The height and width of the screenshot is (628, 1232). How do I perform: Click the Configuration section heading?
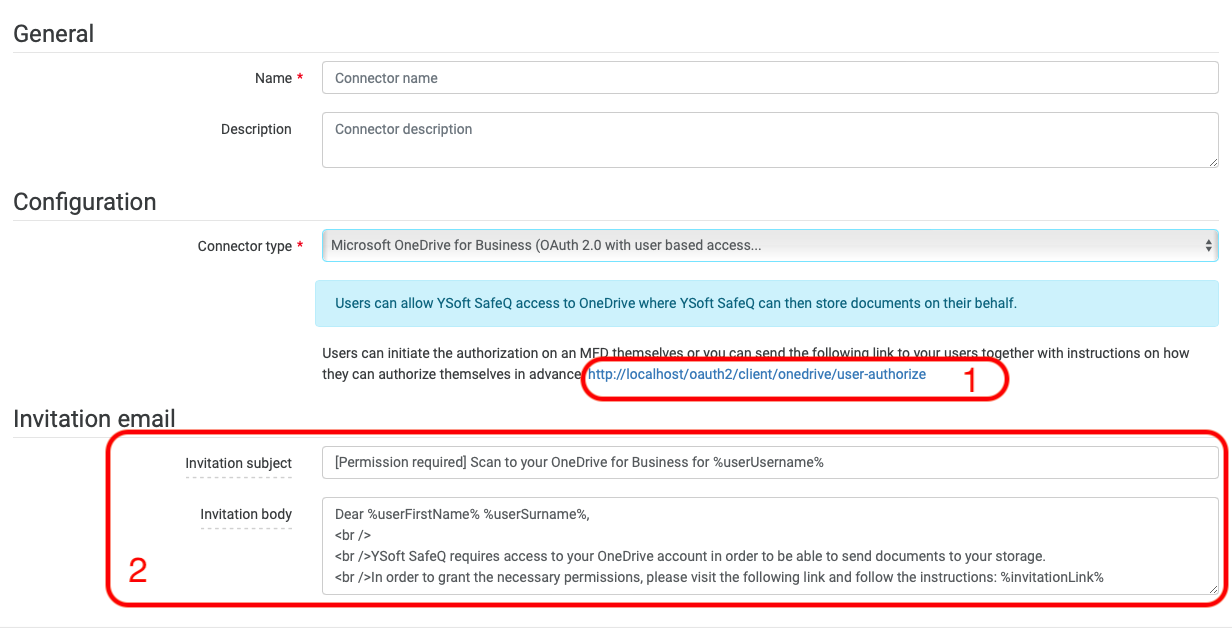85,201
